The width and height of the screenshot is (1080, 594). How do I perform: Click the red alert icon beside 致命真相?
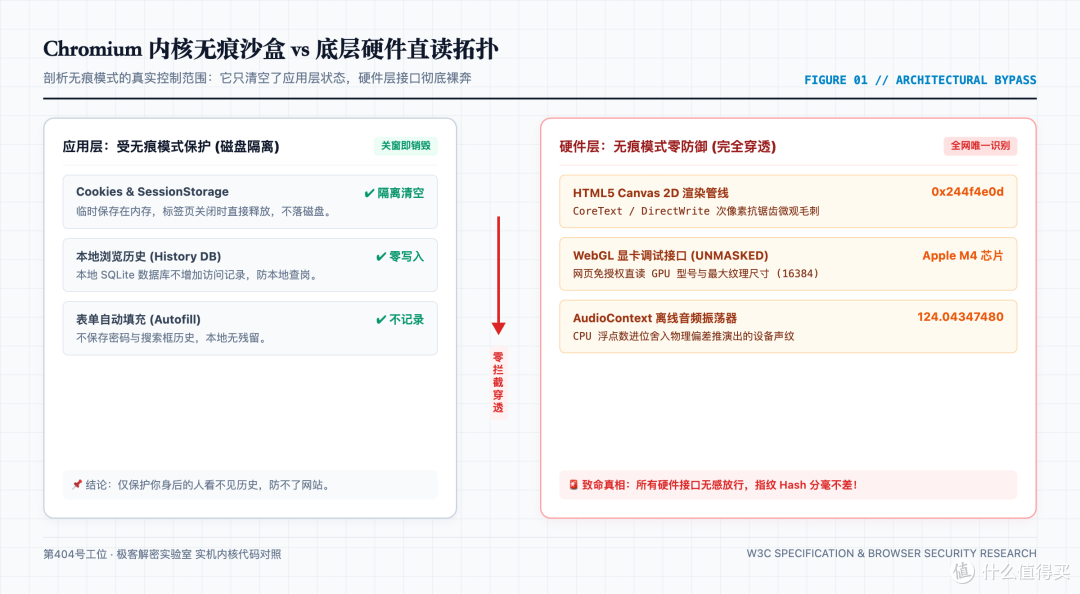click(573, 484)
